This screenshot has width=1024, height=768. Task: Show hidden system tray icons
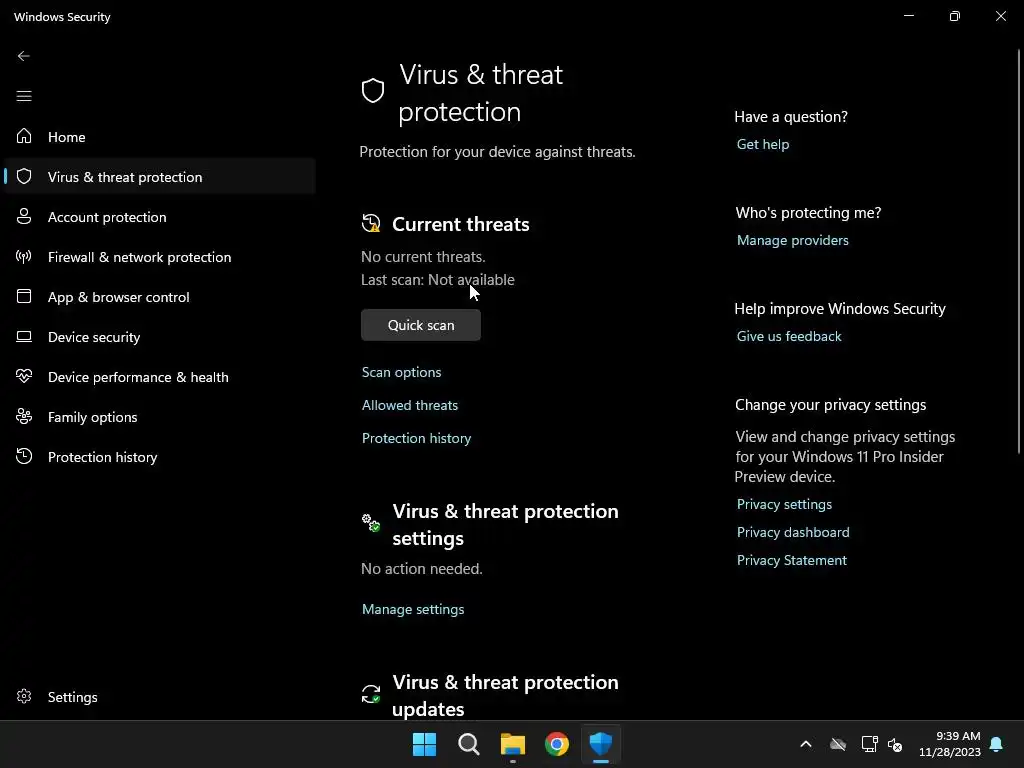pos(806,744)
